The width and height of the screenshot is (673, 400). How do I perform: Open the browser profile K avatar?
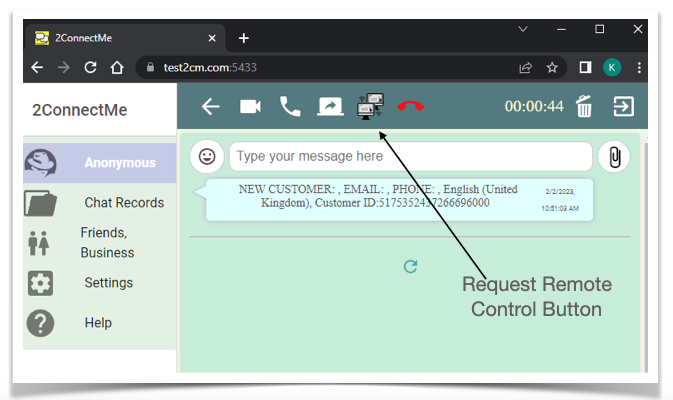coord(612,67)
